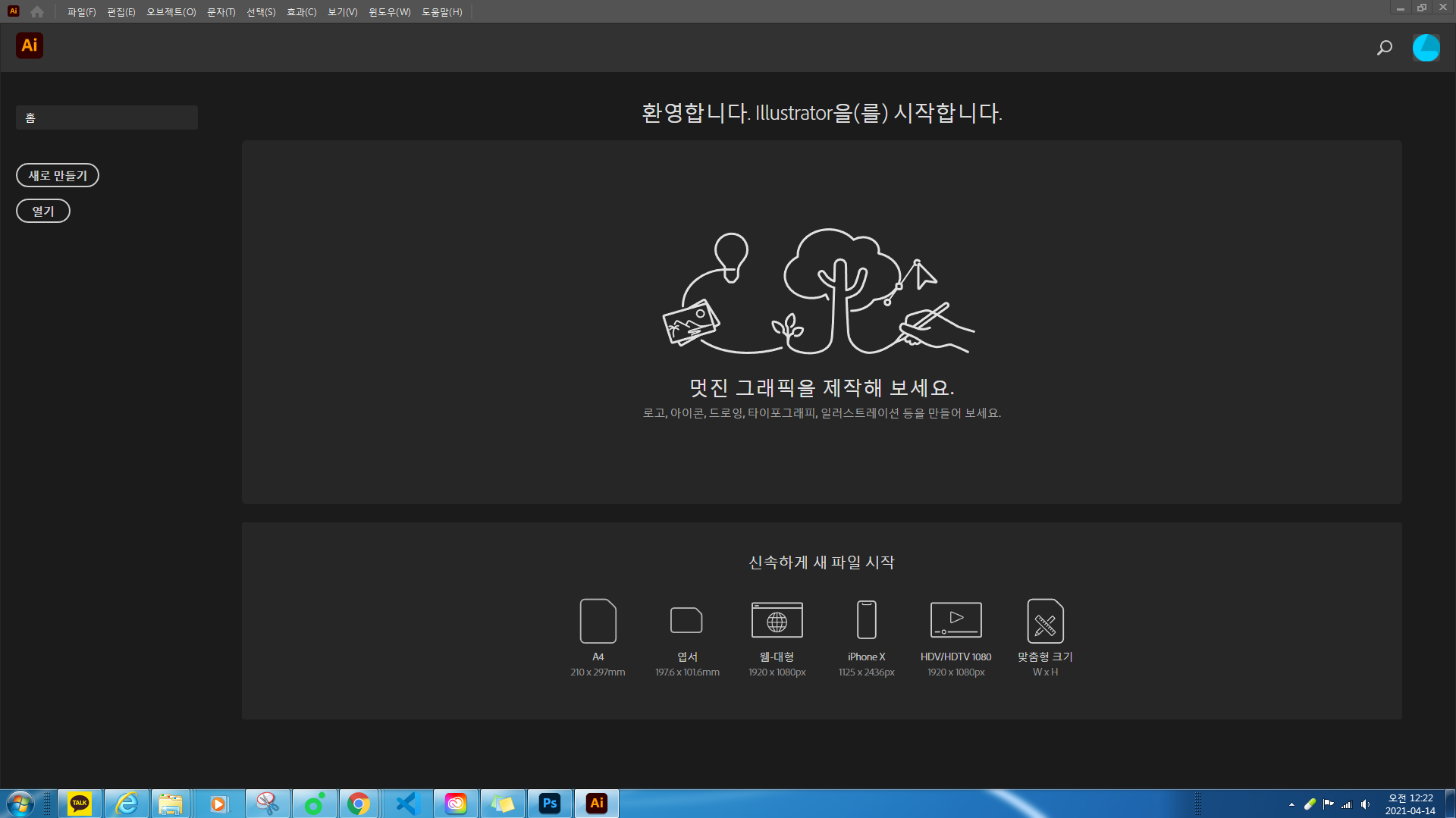Open the 도움말(H) menu
This screenshot has height=818, width=1456.
pyautogui.click(x=442, y=12)
